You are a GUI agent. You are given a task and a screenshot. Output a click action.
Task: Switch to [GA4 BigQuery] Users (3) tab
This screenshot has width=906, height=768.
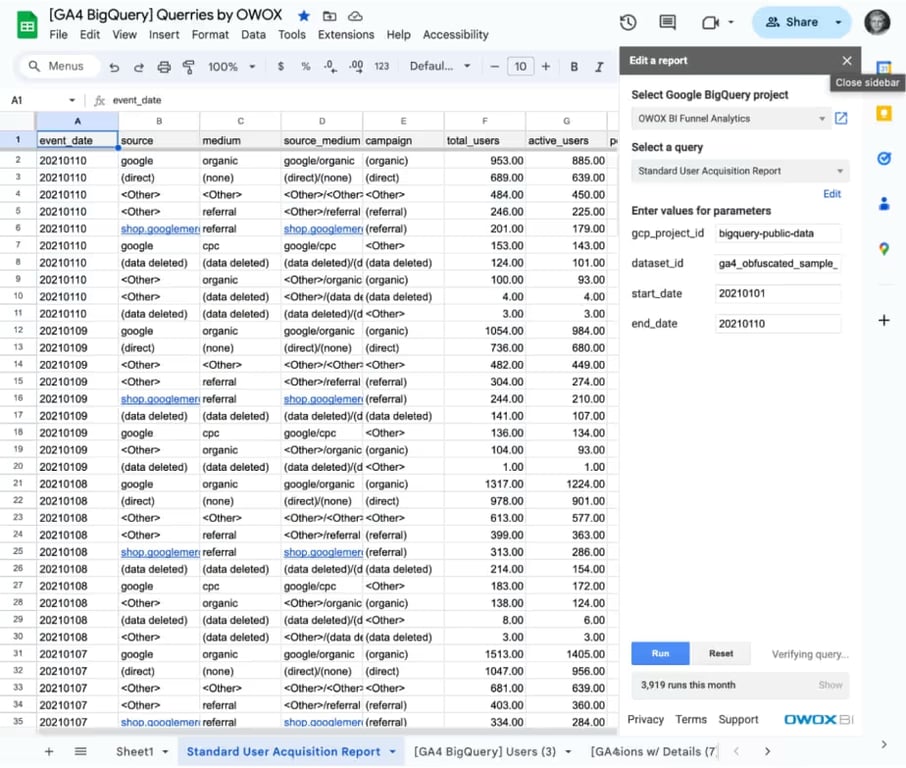pyautogui.click(x=485, y=752)
